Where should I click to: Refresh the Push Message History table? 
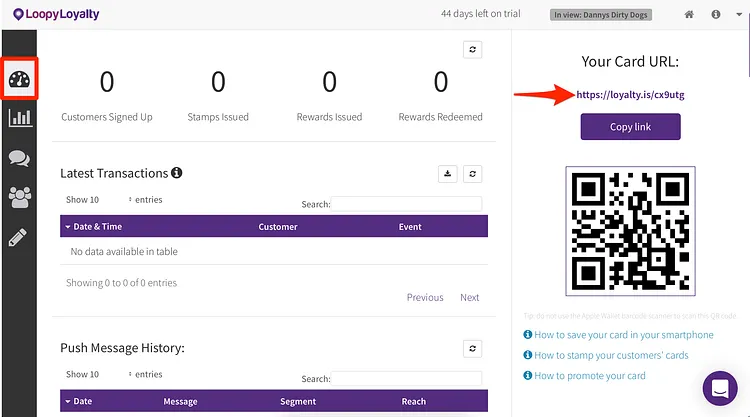click(473, 349)
